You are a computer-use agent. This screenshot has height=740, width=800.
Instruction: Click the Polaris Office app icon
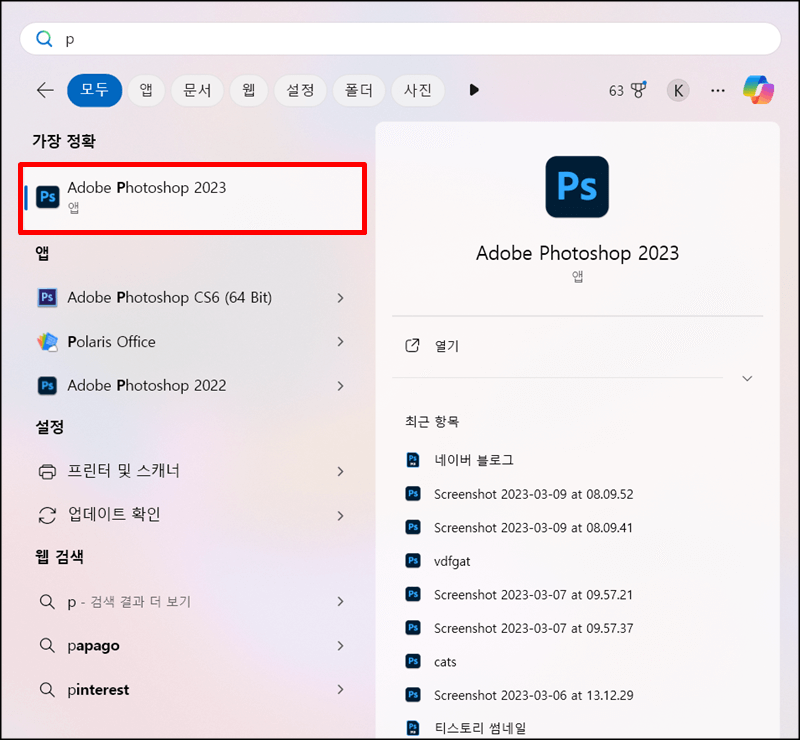point(47,342)
